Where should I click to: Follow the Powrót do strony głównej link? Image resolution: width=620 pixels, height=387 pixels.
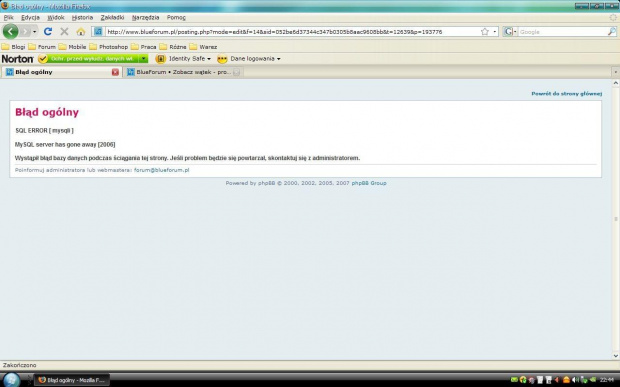point(566,94)
